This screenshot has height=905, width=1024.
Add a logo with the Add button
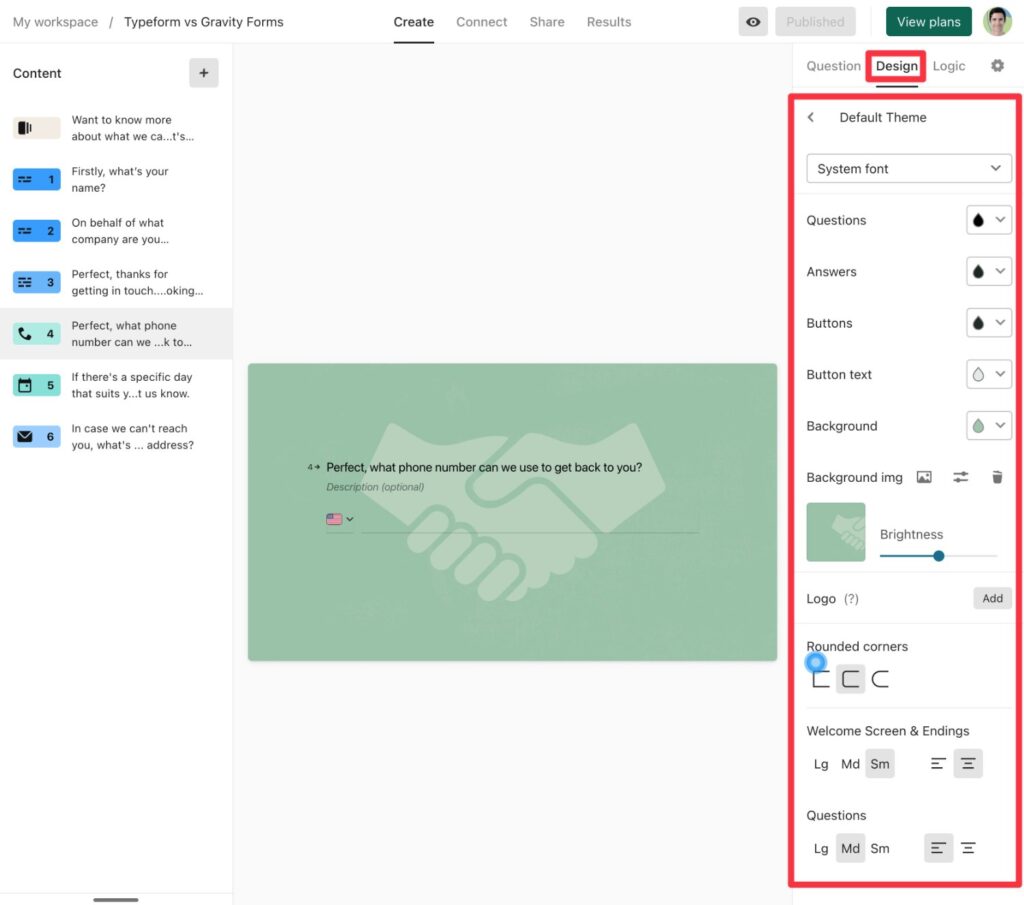click(x=991, y=598)
